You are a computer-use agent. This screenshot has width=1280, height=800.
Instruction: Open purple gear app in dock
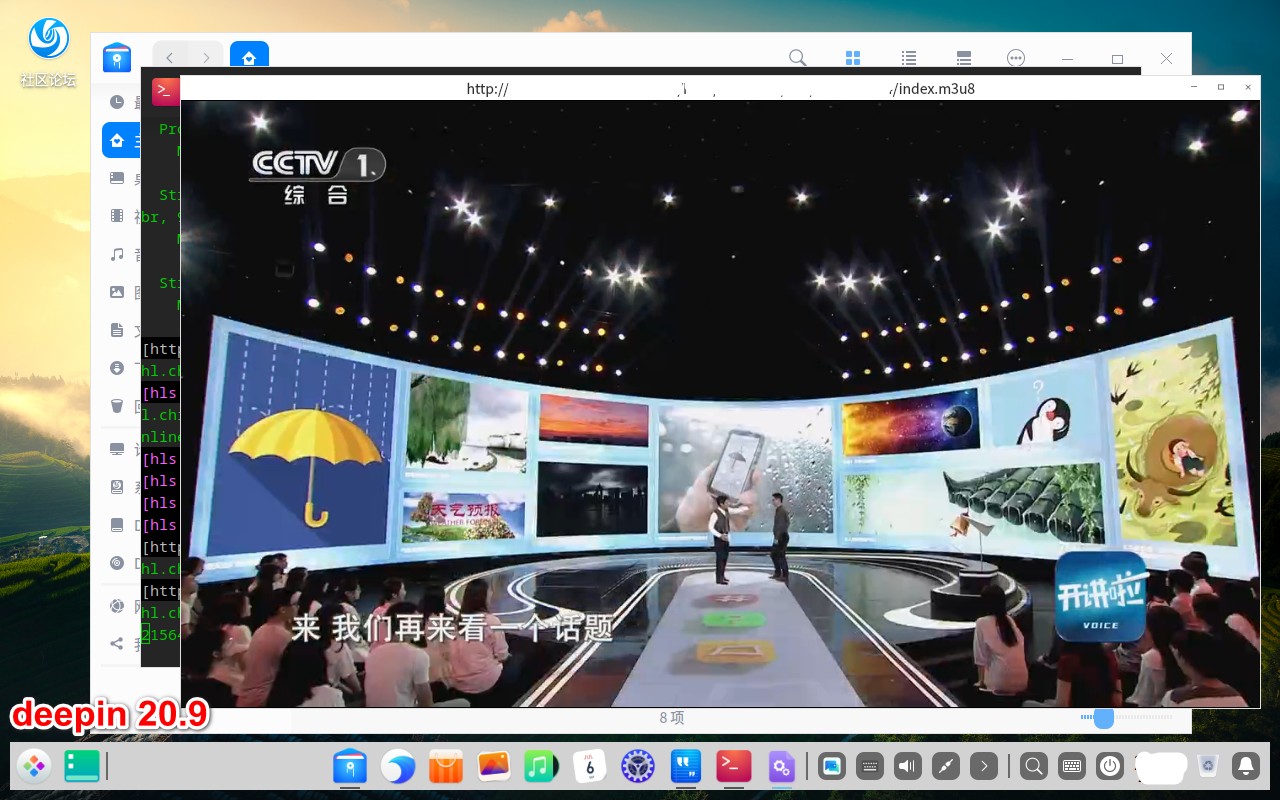click(x=781, y=767)
